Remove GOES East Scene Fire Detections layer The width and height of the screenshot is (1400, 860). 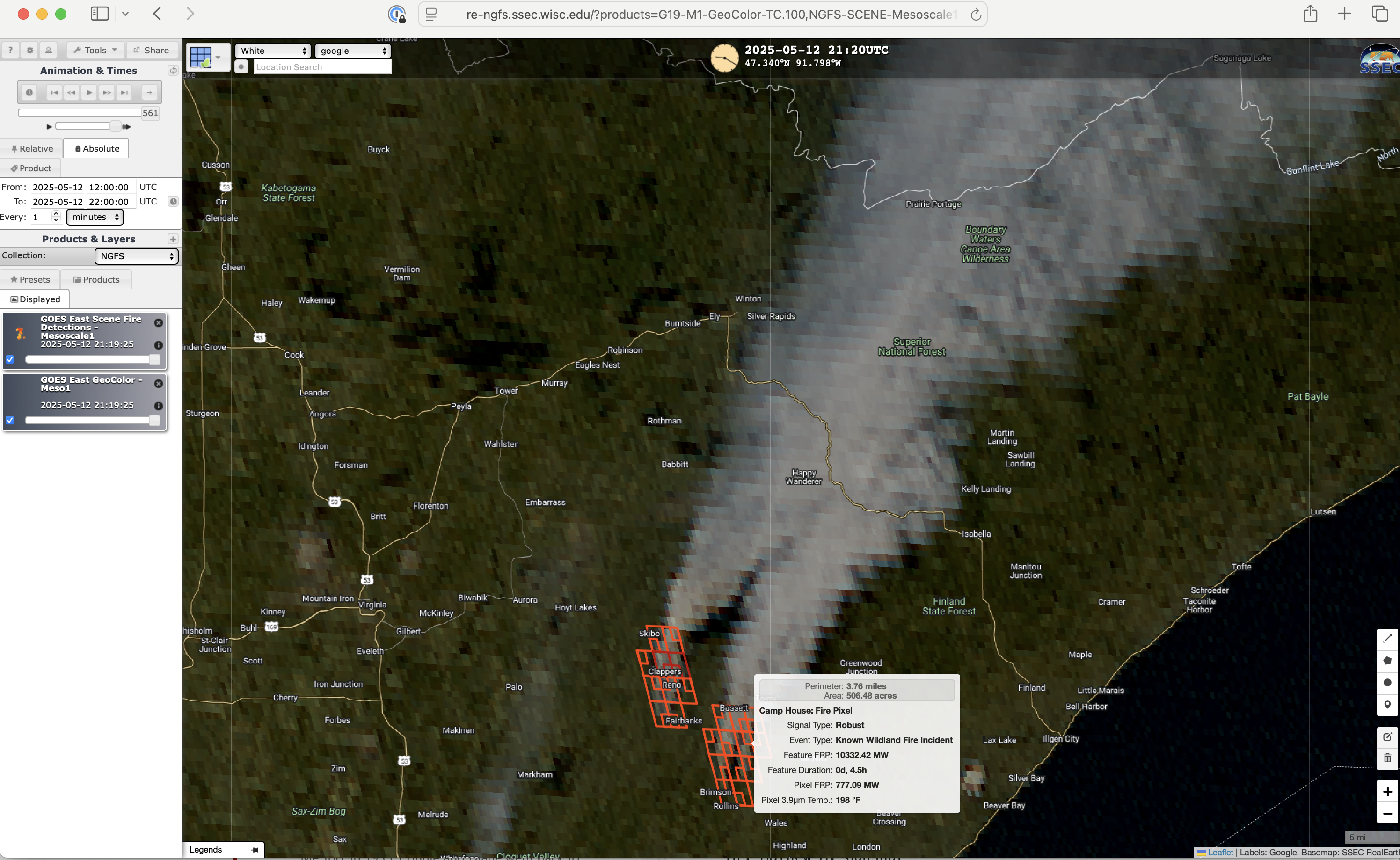159,322
